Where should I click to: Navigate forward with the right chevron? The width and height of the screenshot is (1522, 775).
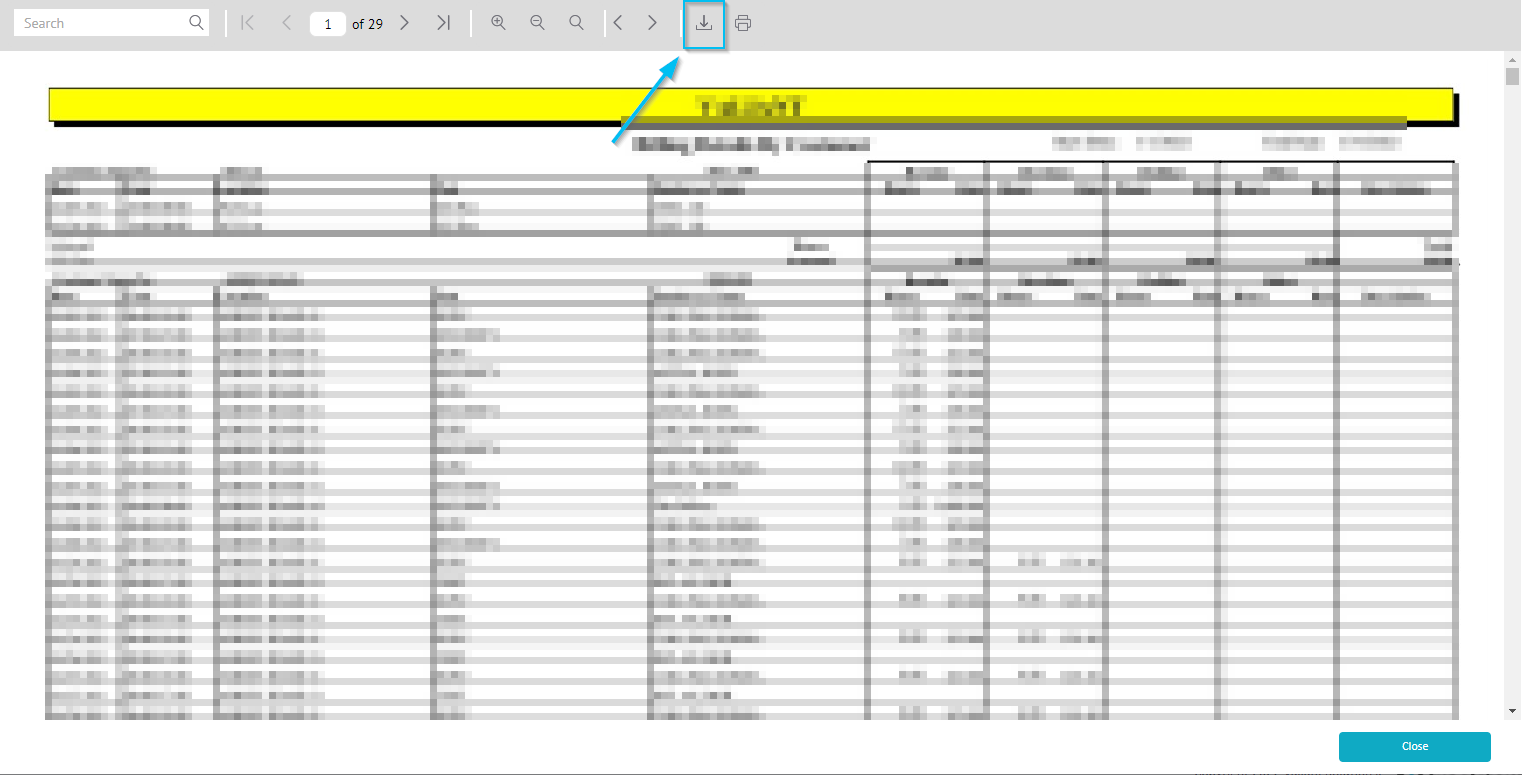click(x=652, y=23)
